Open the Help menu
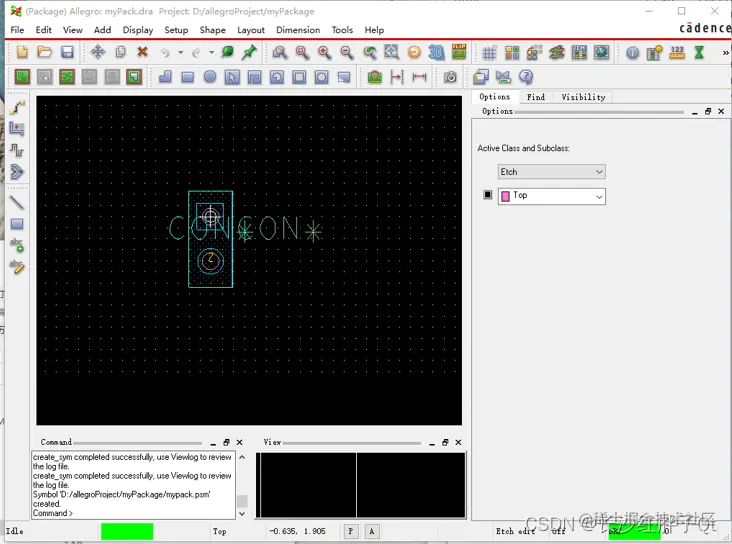 374,30
